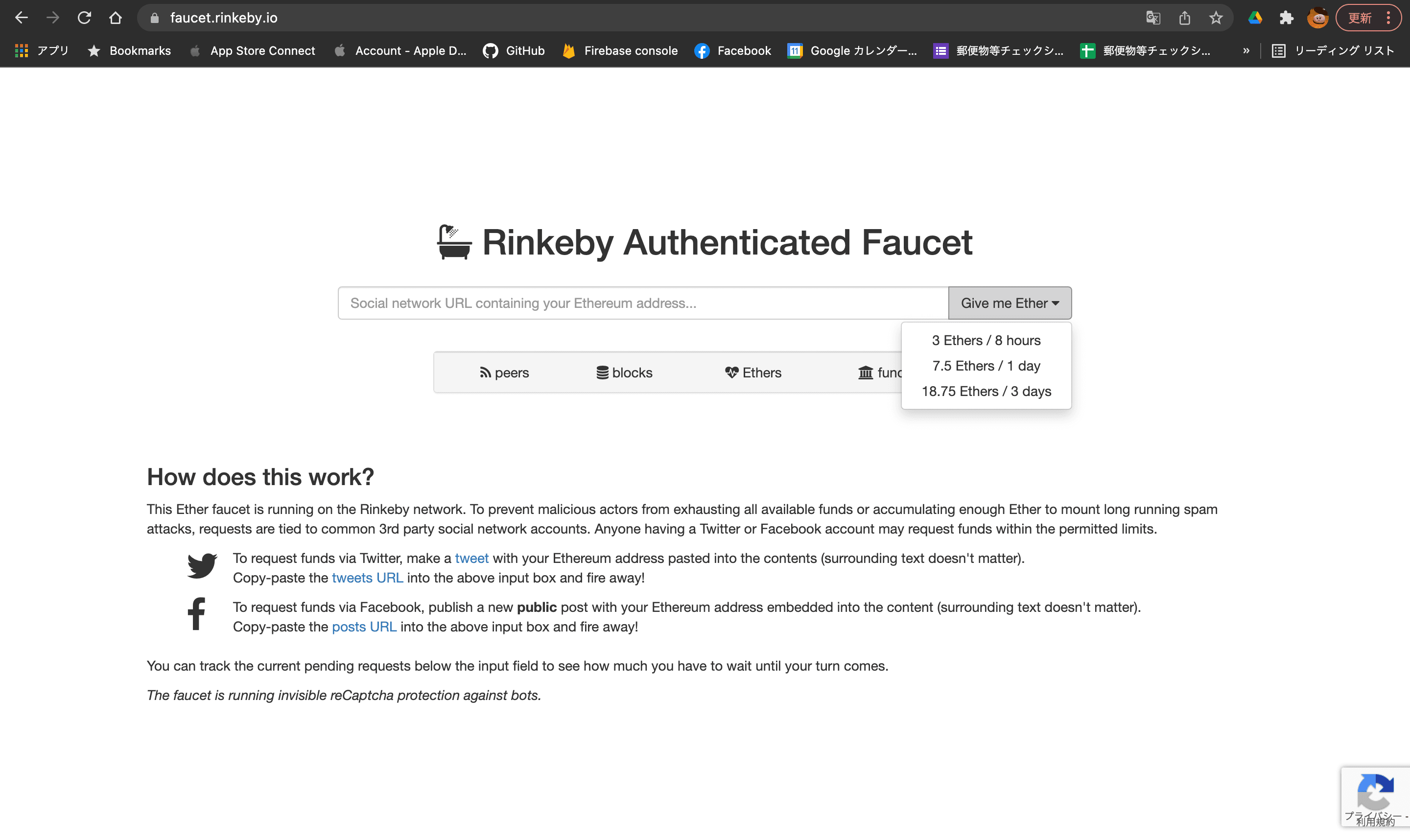This screenshot has width=1410, height=840.
Task: Select 18.75 Ethers / 3 days
Action: pos(986,391)
